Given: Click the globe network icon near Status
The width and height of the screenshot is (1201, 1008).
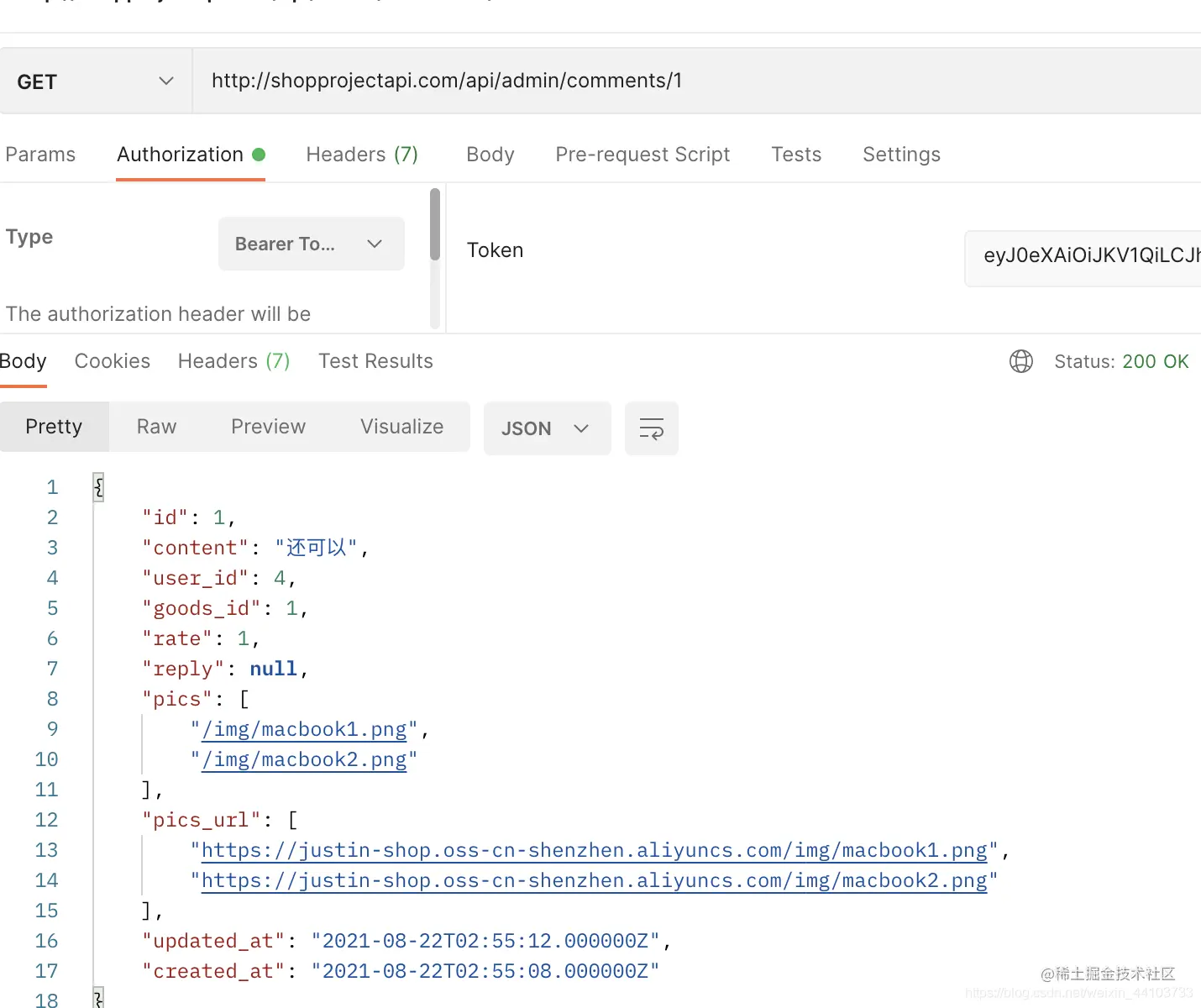Looking at the screenshot, I should 1020,361.
